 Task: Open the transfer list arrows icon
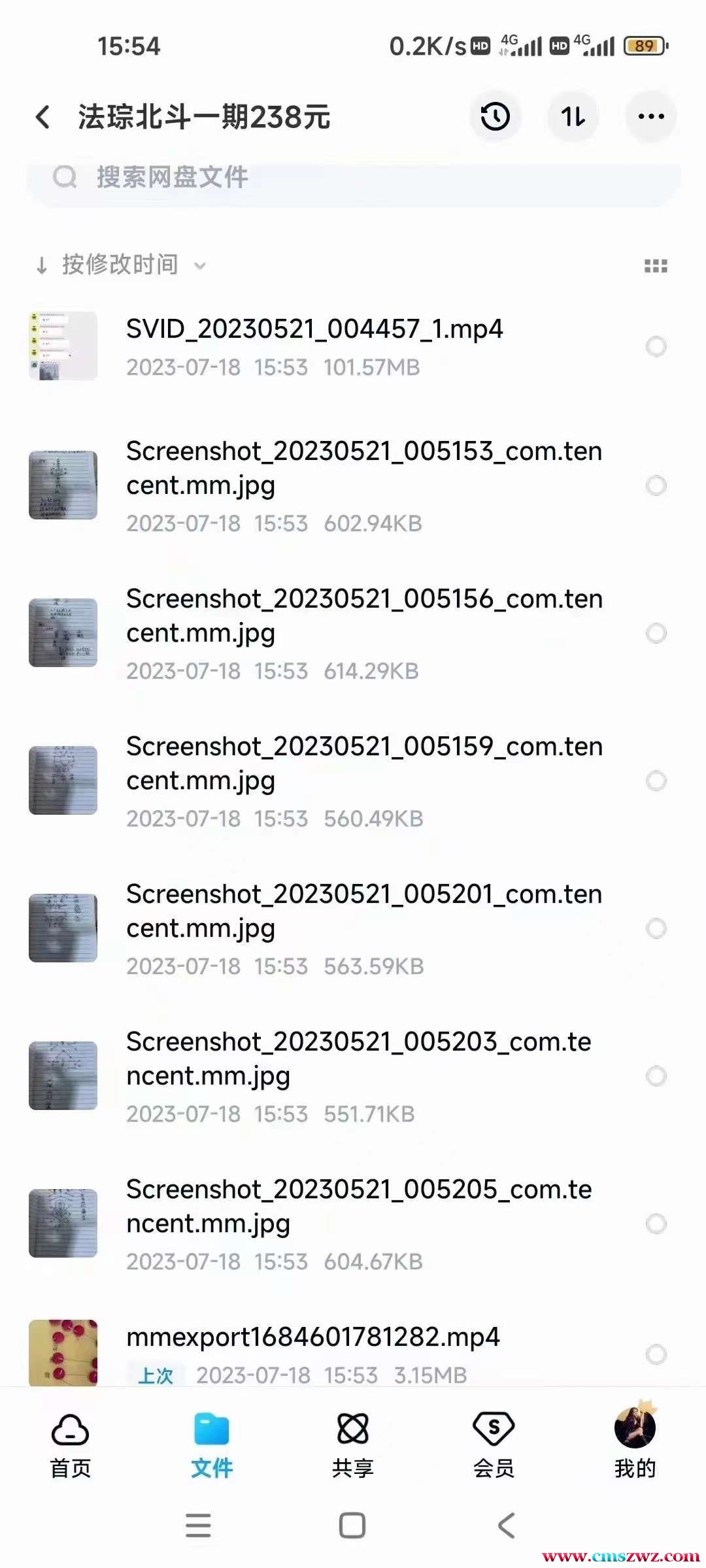[573, 117]
